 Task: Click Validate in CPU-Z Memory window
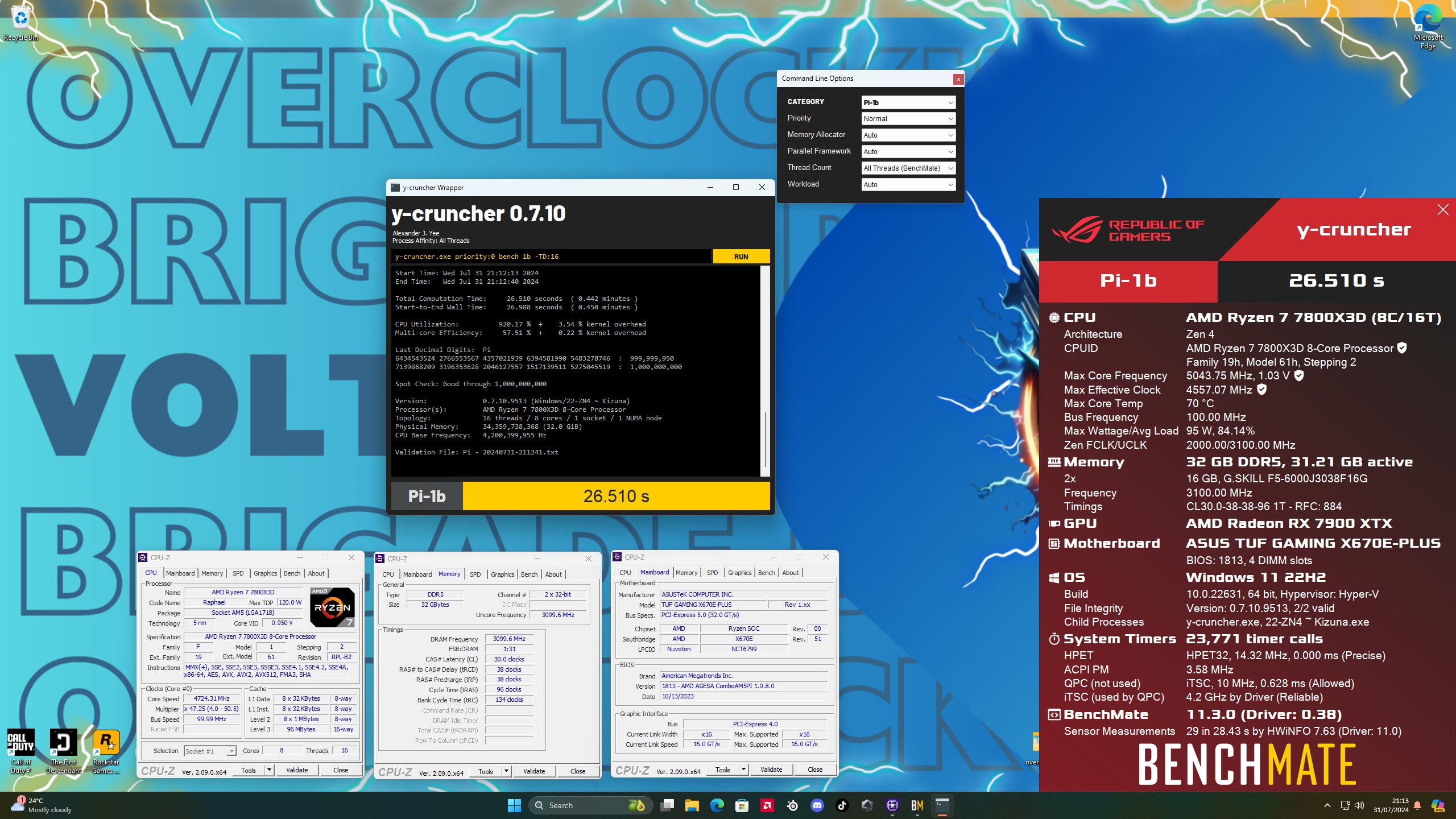534,771
